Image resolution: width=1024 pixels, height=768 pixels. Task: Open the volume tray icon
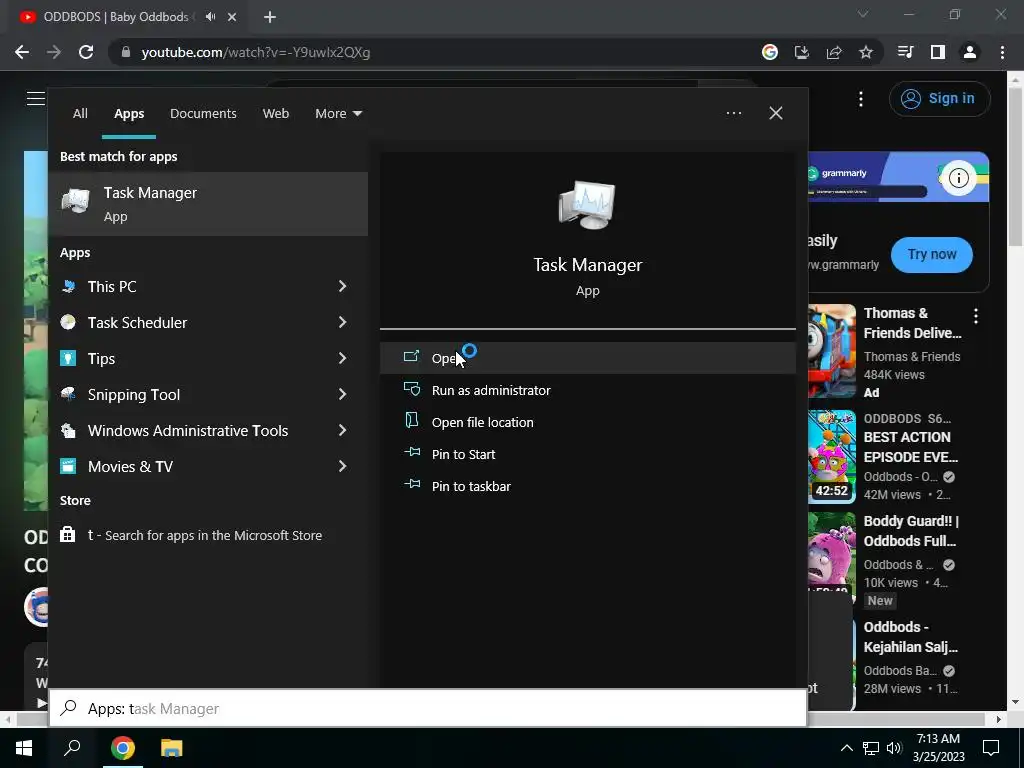tap(894, 748)
